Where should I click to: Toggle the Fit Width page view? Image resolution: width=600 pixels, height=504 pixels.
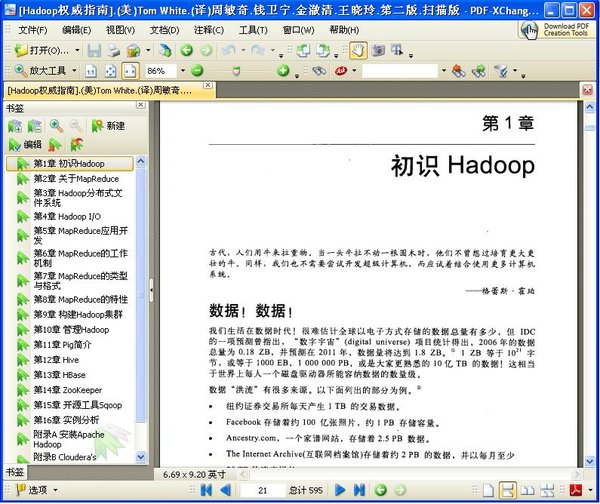129,72
